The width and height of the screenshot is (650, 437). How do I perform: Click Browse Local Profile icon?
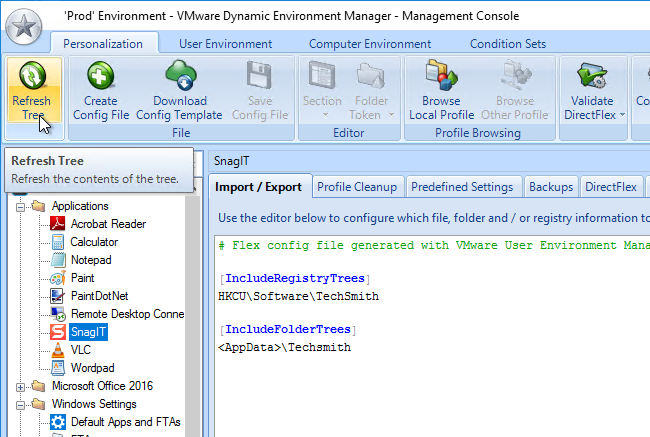(x=441, y=75)
